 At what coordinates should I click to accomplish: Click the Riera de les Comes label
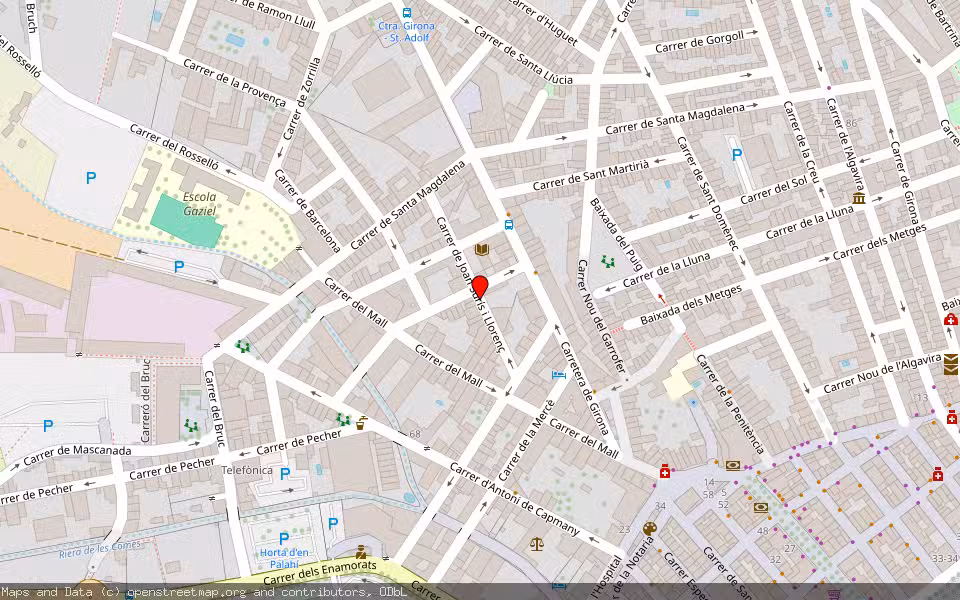[100, 548]
